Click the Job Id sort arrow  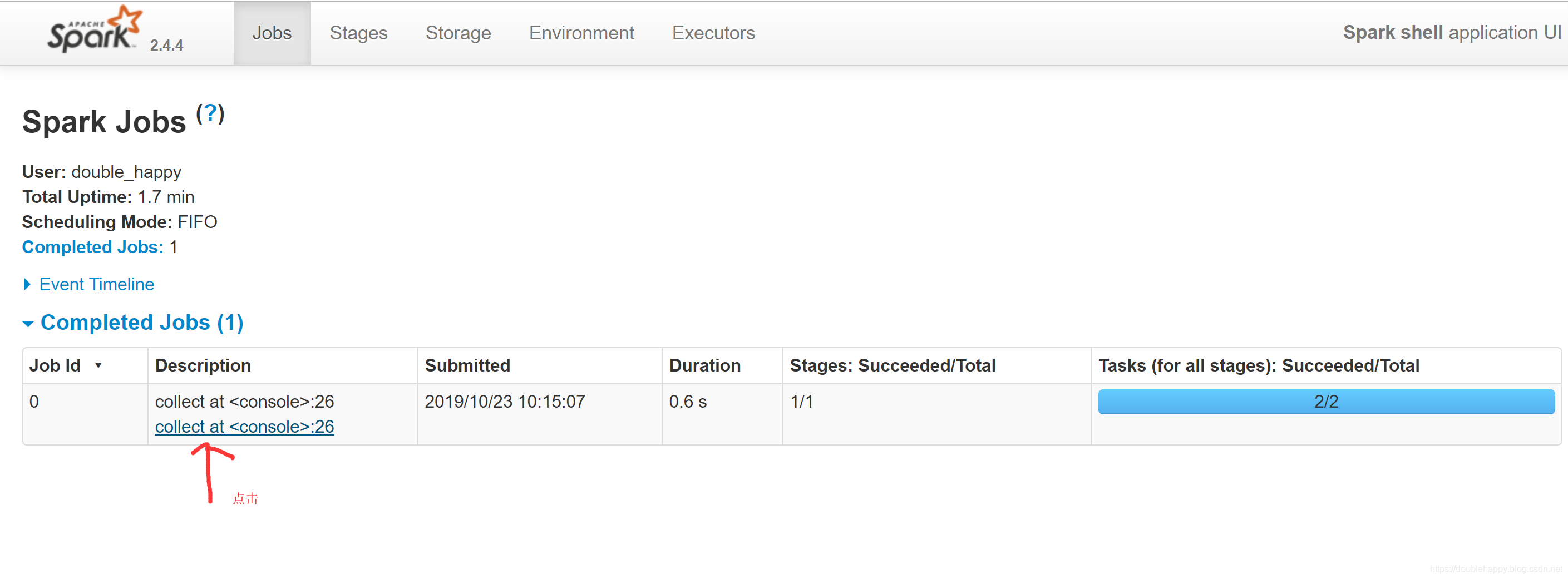coord(98,365)
